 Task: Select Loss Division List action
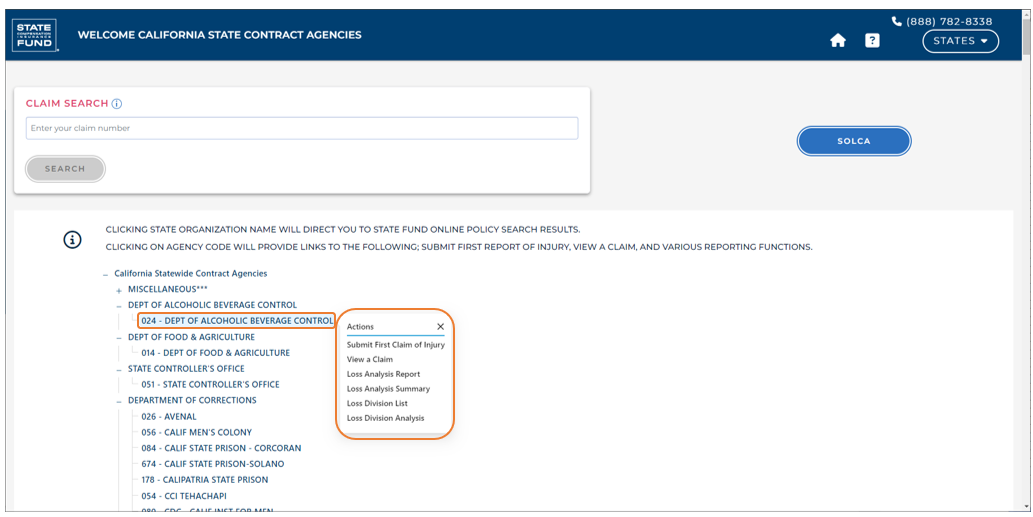[x=377, y=403]
